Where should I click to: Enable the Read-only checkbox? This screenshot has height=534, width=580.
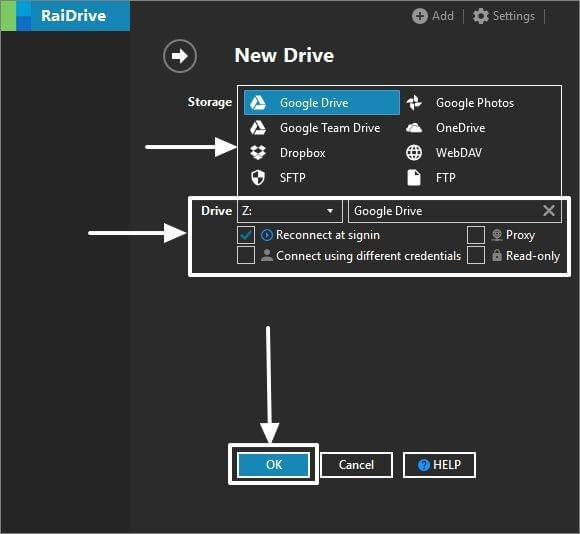coord(476,255)
